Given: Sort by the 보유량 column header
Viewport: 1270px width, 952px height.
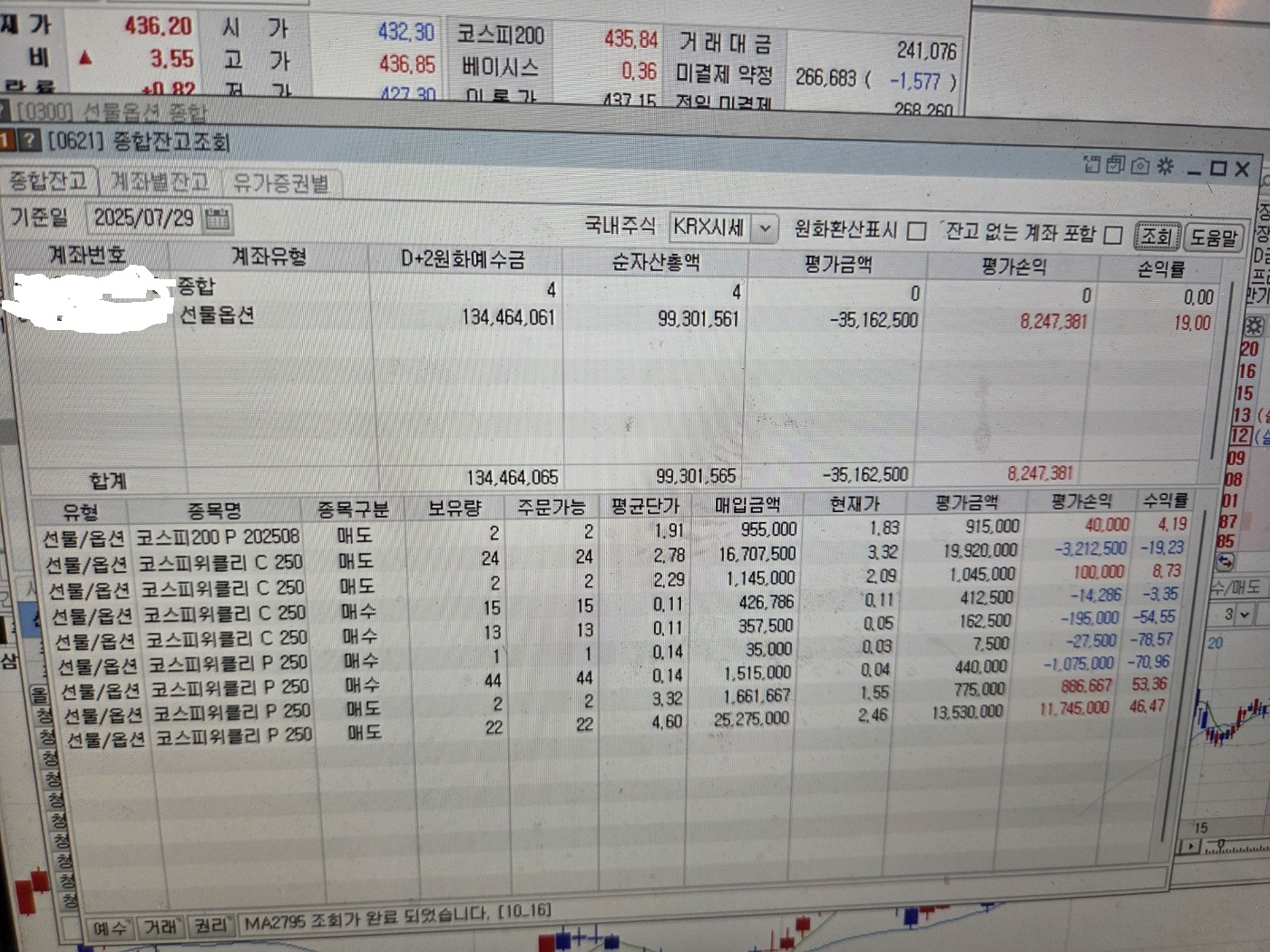Looking at the screenshot, I should (x=454, y=508).
